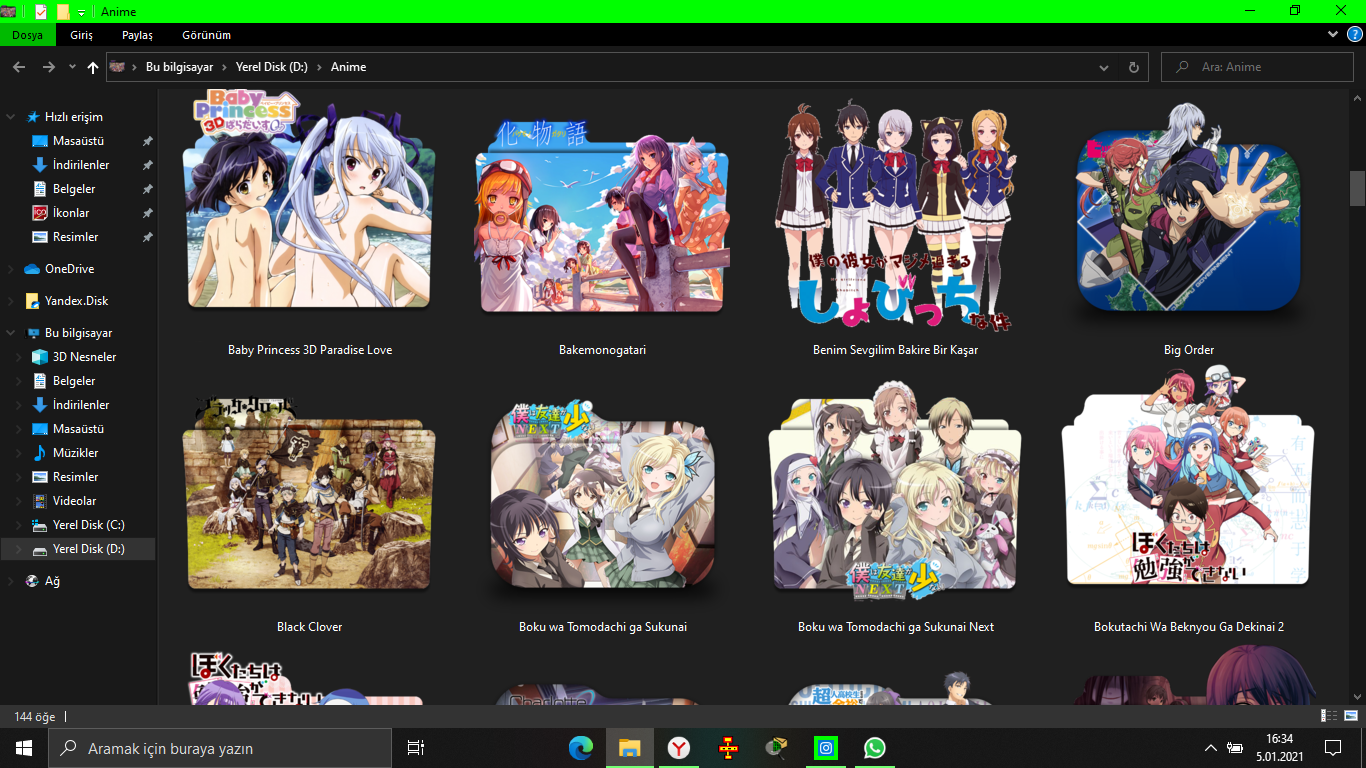Open the chevron right after Yerel Disk (D:) breadcrumb
1366x768 pixels.
click(x=320, y=67)
